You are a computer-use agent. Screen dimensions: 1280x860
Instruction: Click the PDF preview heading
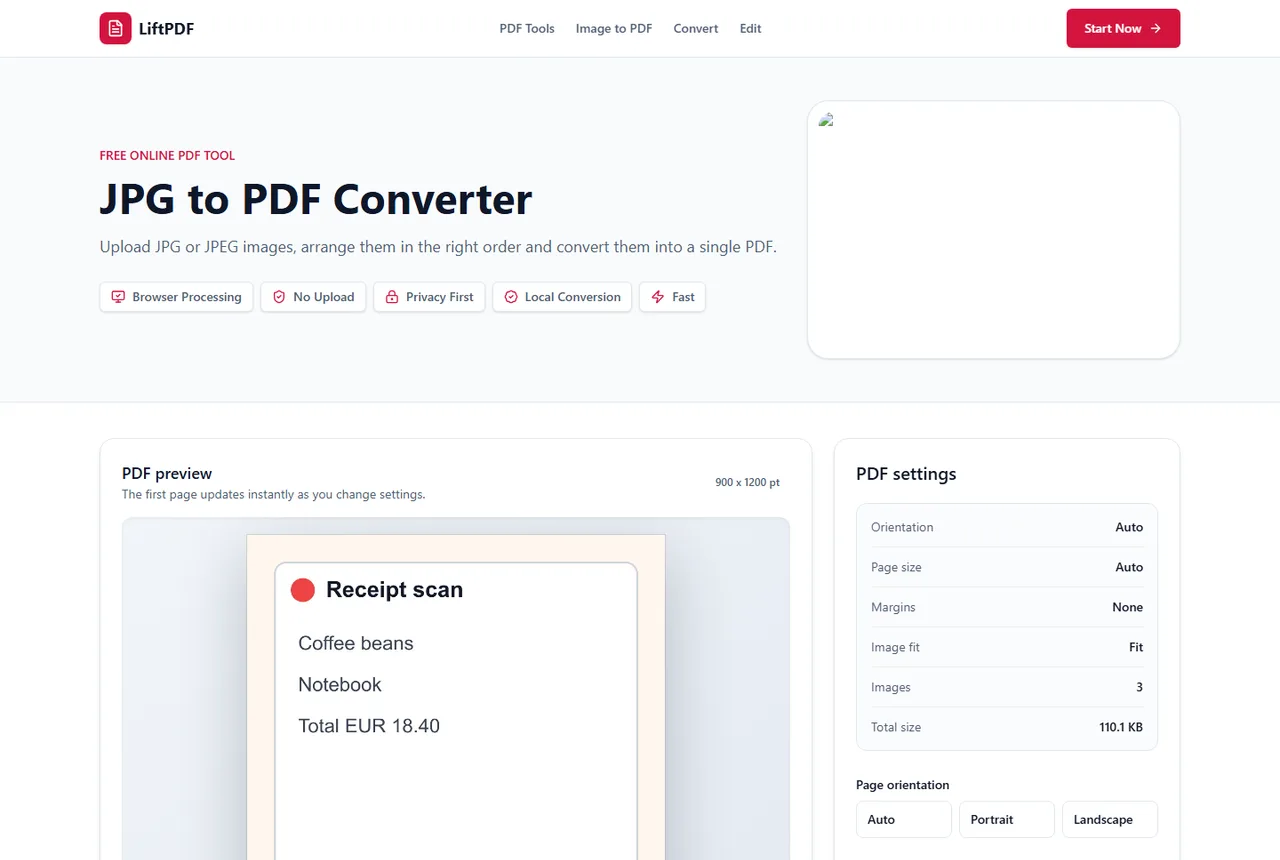pos(167,474)
